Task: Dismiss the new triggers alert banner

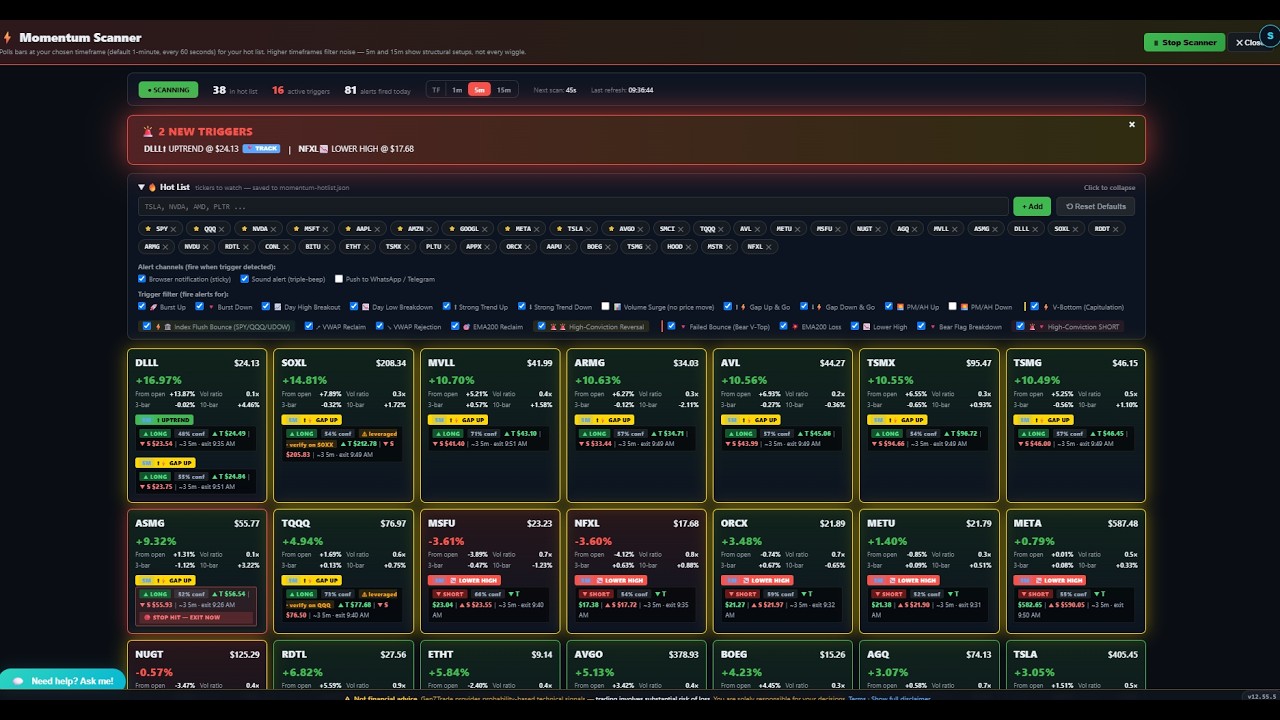Action: 1132,125
